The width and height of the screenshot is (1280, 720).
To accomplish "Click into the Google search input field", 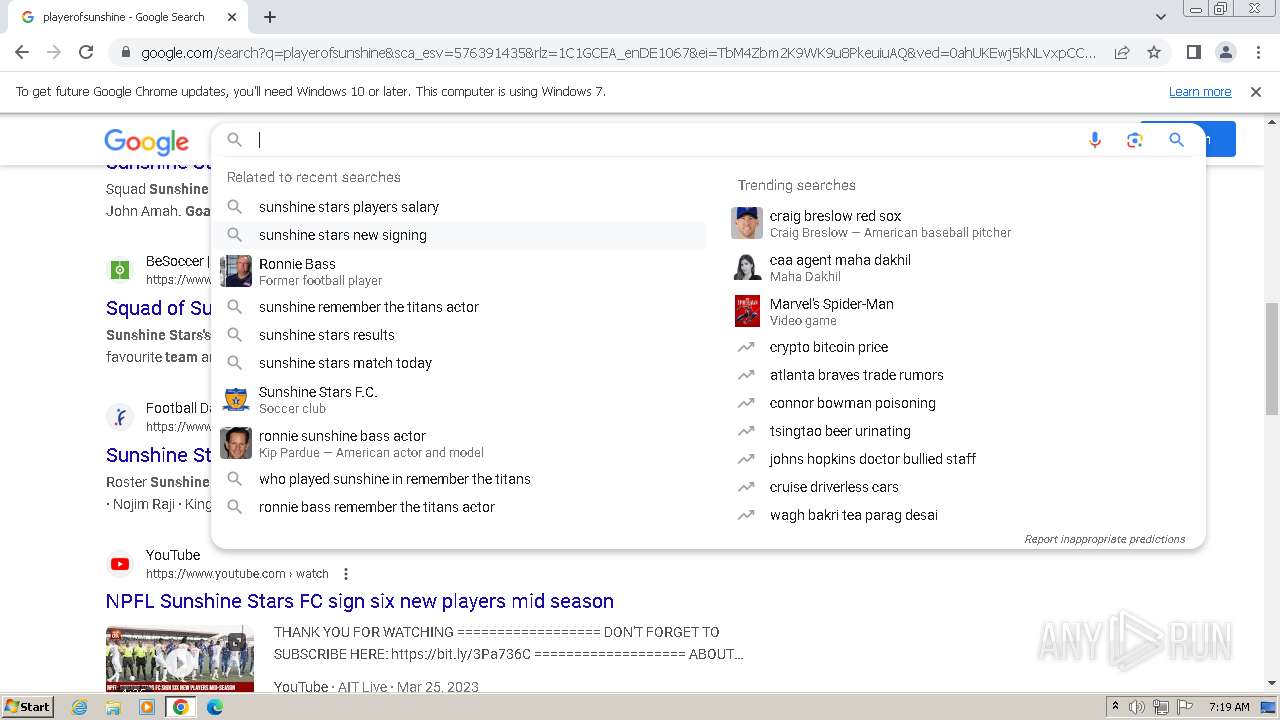I will pos(665,140).
